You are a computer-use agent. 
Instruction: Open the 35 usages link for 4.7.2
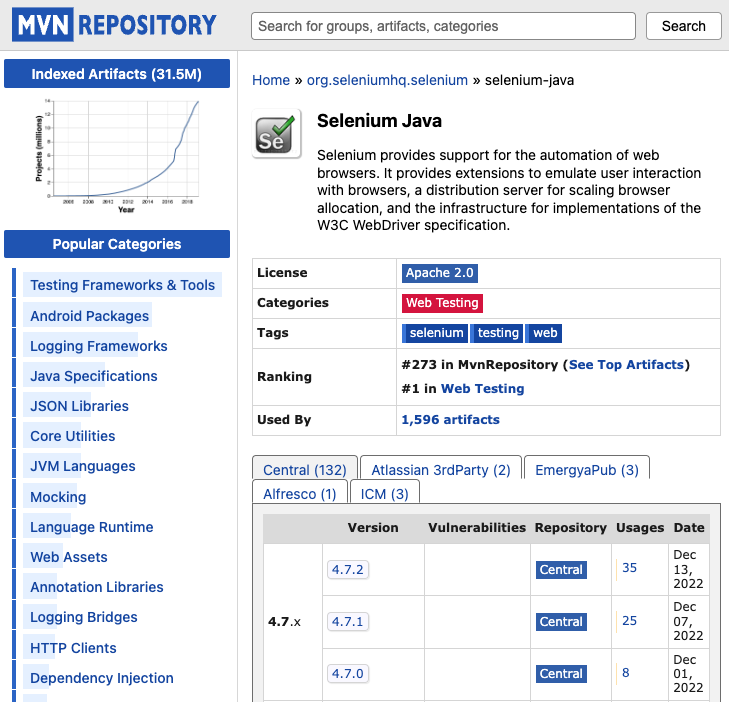(x=629, y=568)
